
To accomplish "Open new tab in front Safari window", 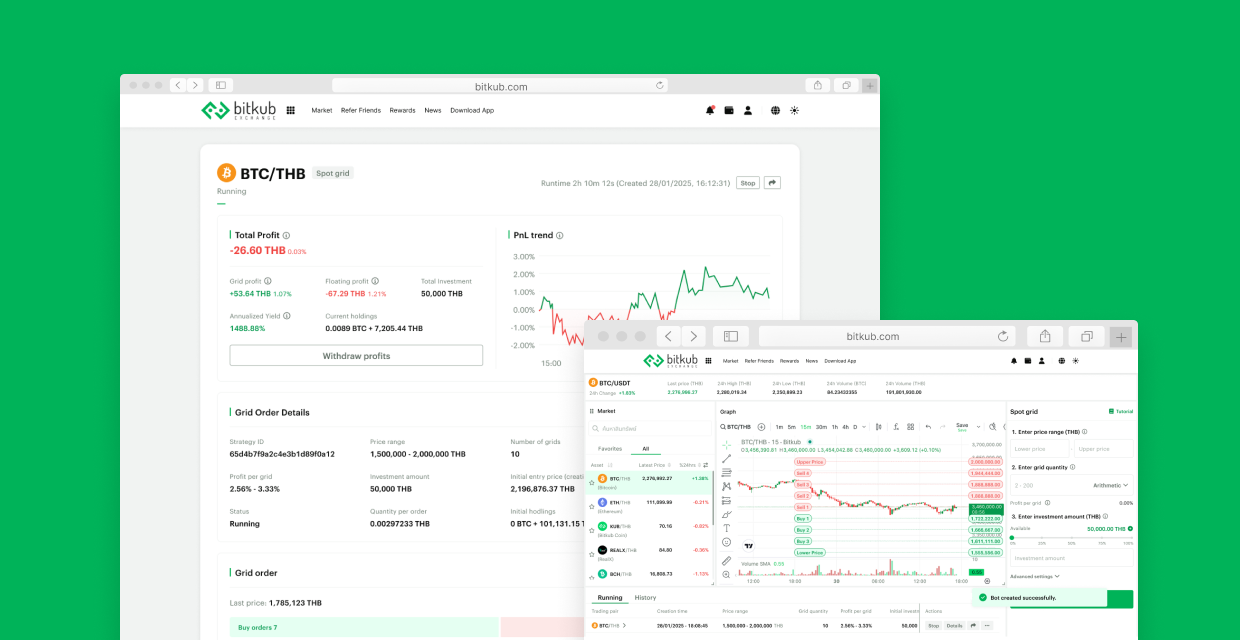I will tap(1121, 336).
